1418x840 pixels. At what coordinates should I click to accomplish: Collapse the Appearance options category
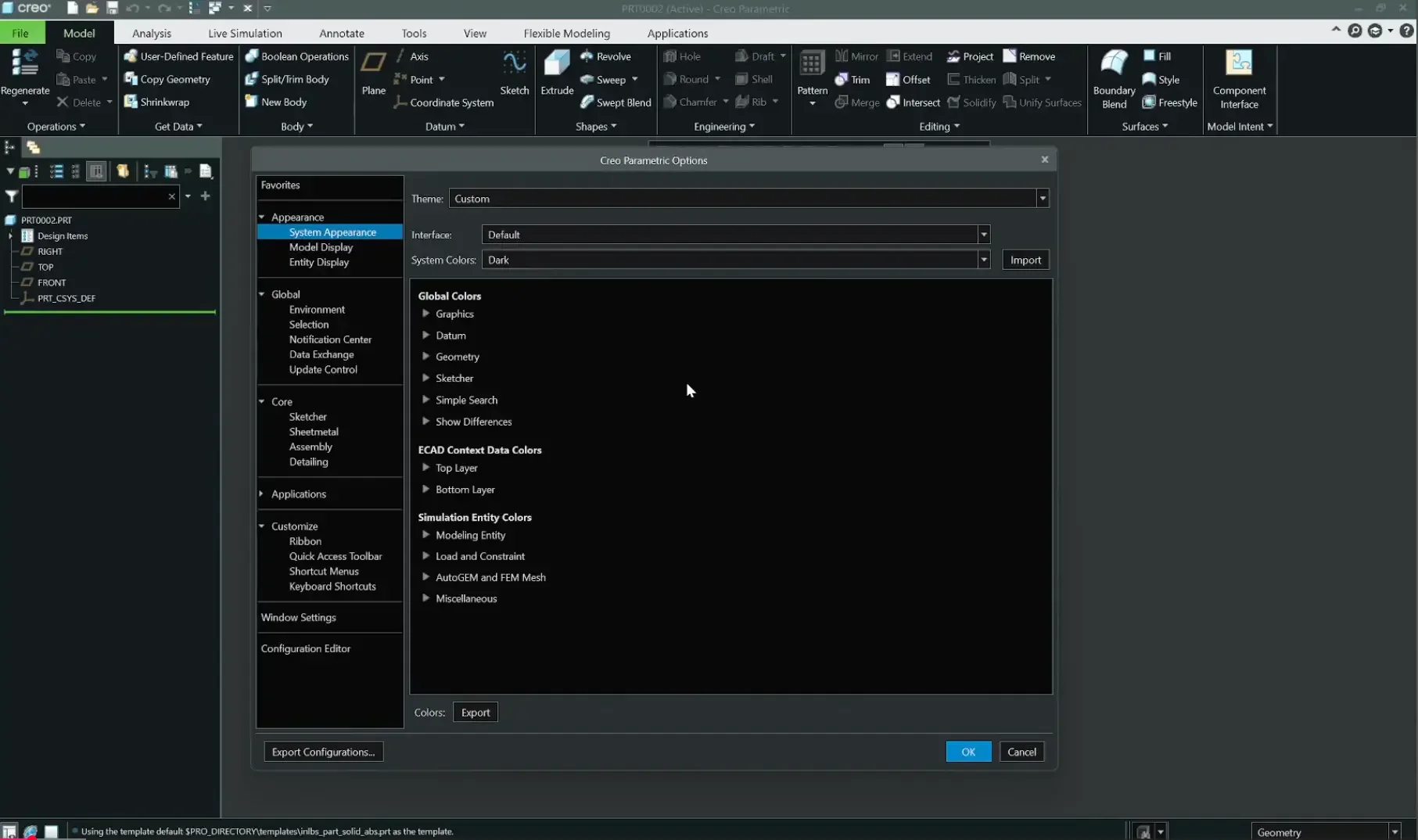[262, 217]
